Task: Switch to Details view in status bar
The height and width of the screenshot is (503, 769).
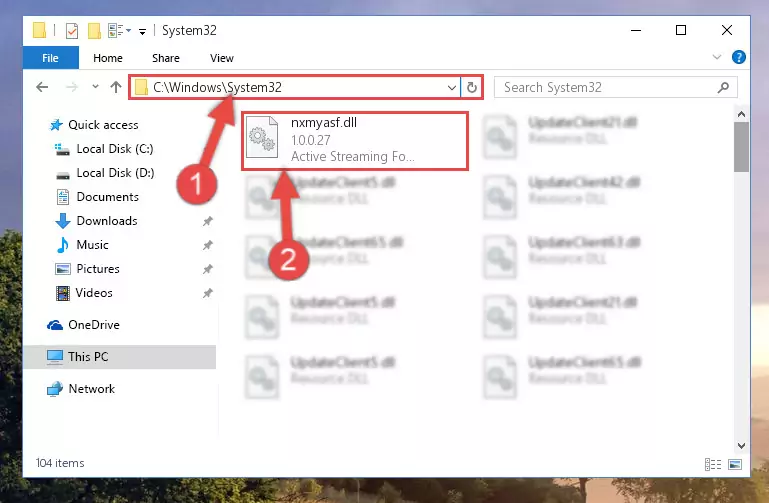Action: pyautogui.click(x=713, y=464)
